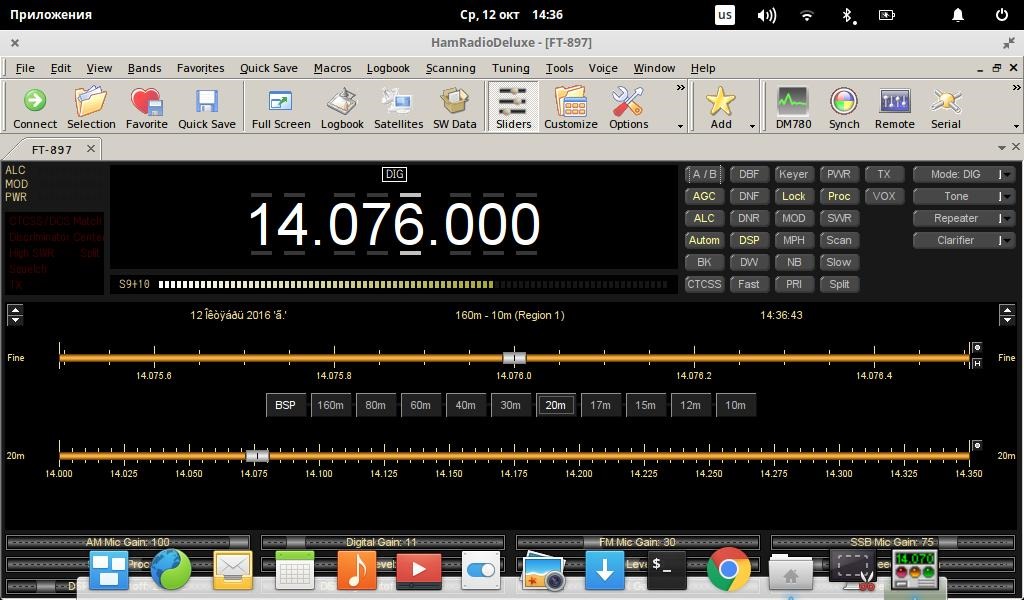Image resolution: width=1024 pixels, height=600 pixels.
Task: Toggle the AGC button
Action: 704,196
